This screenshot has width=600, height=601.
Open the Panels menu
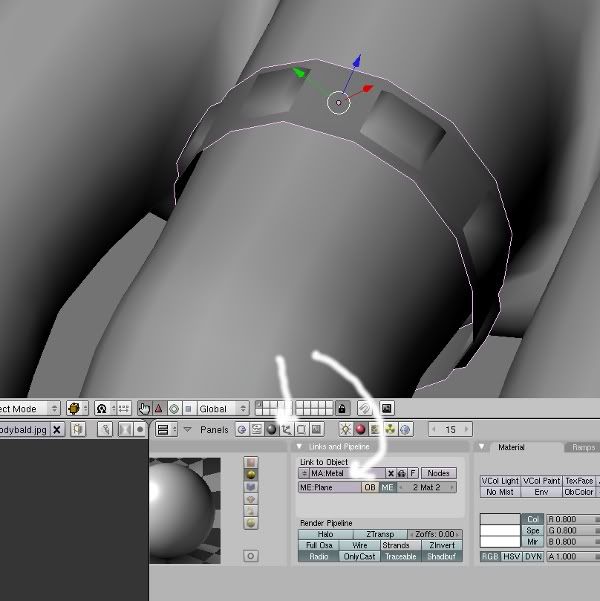click(x=214, y=430)
